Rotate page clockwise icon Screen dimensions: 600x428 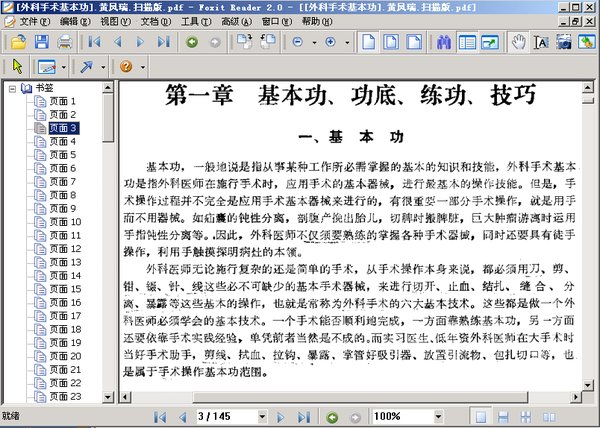click(244, 41)
